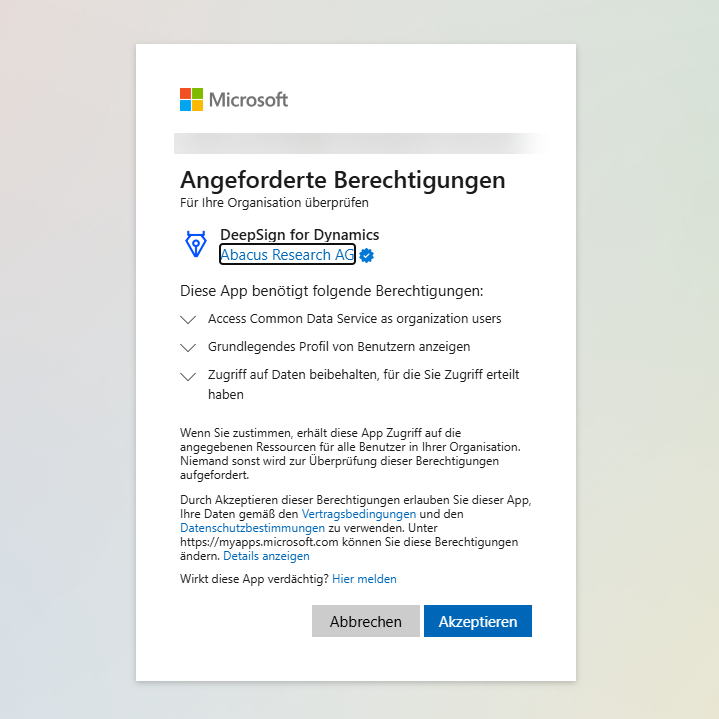Click the Details anzeigen link
719x719 pixels.
click(266, 556)
